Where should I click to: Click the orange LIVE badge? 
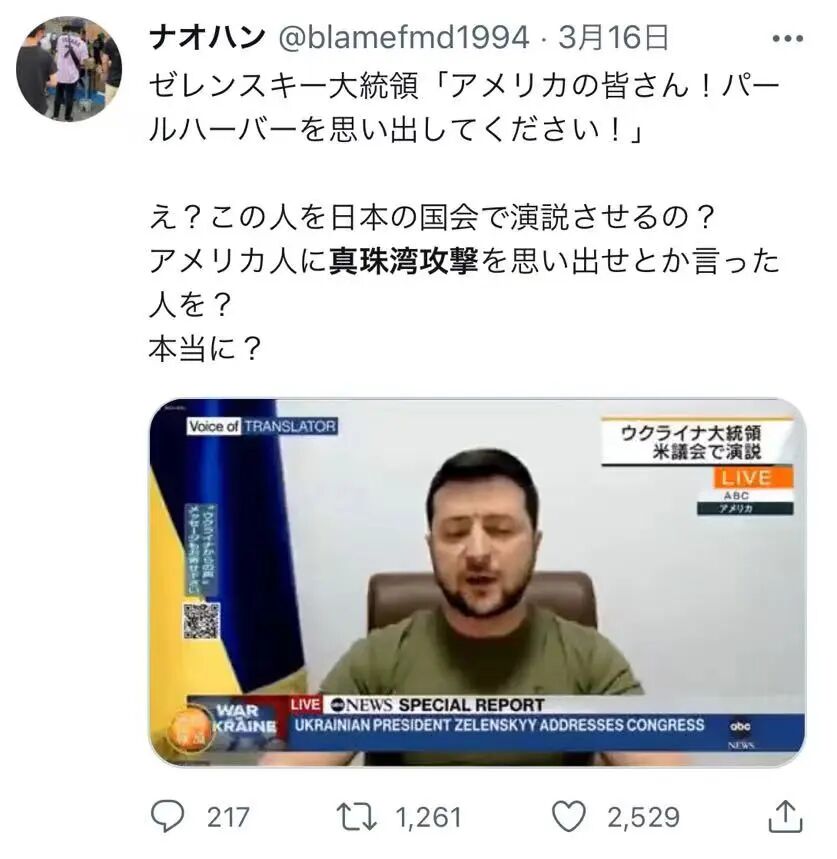[x=753, y=478]
